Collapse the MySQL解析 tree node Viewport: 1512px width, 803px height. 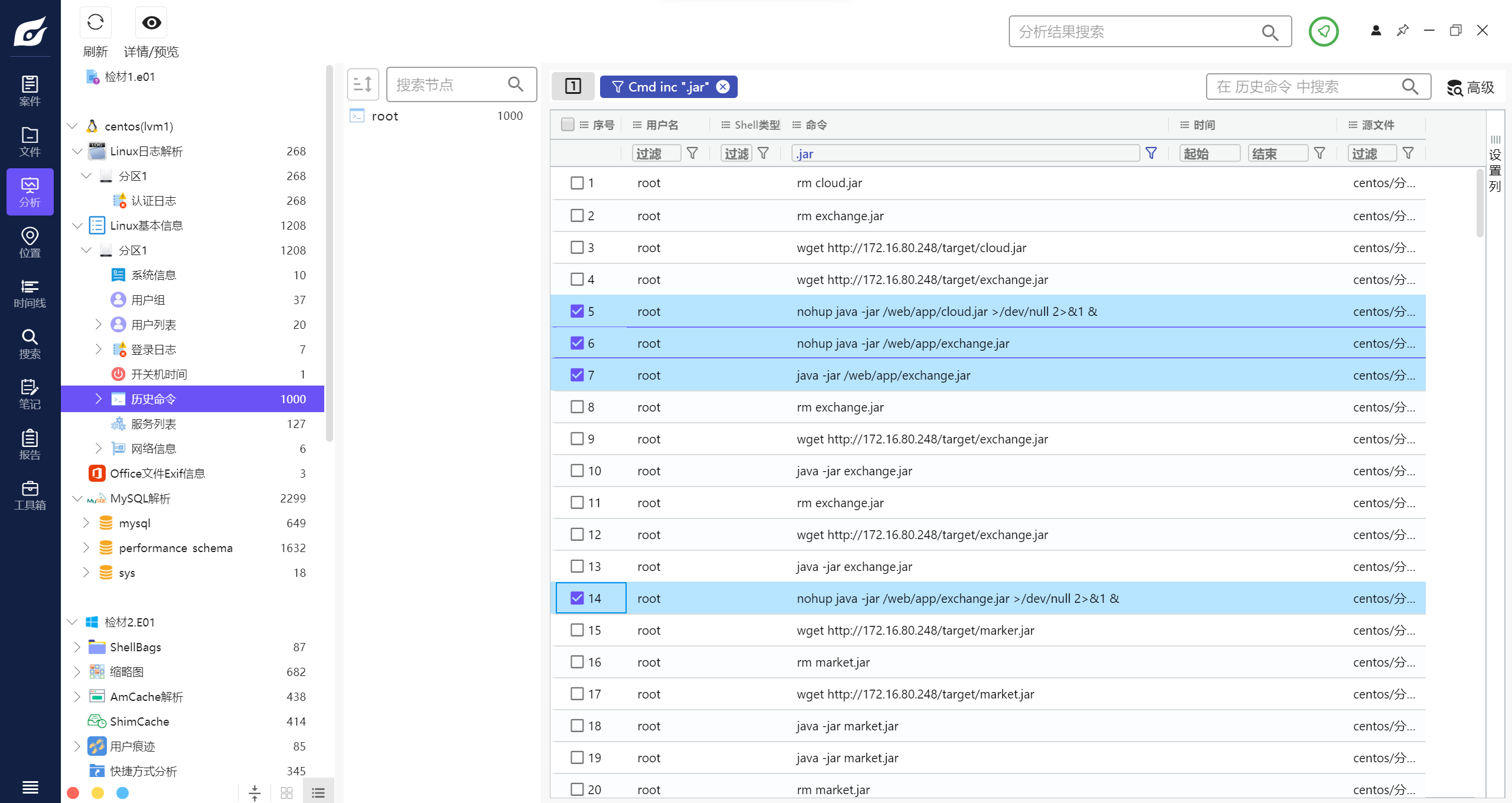[77, 498]
